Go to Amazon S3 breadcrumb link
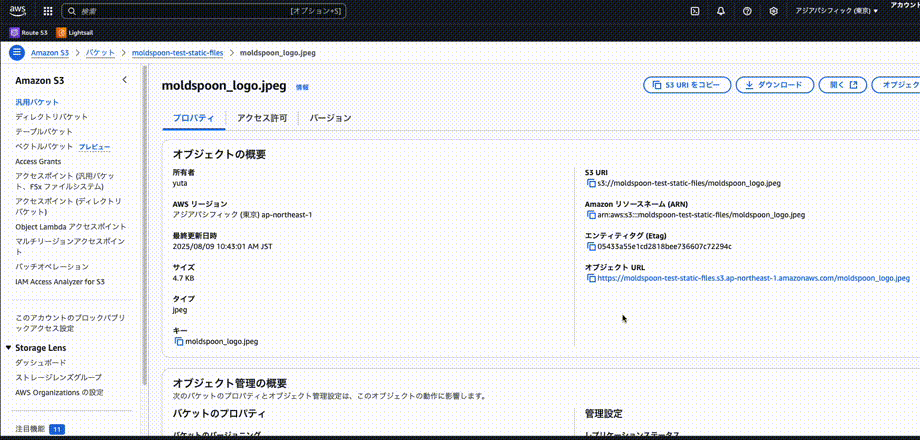Image resolution: width=920 pixels, height=440 pixels. pyautogui.click(x=50, y=53)
